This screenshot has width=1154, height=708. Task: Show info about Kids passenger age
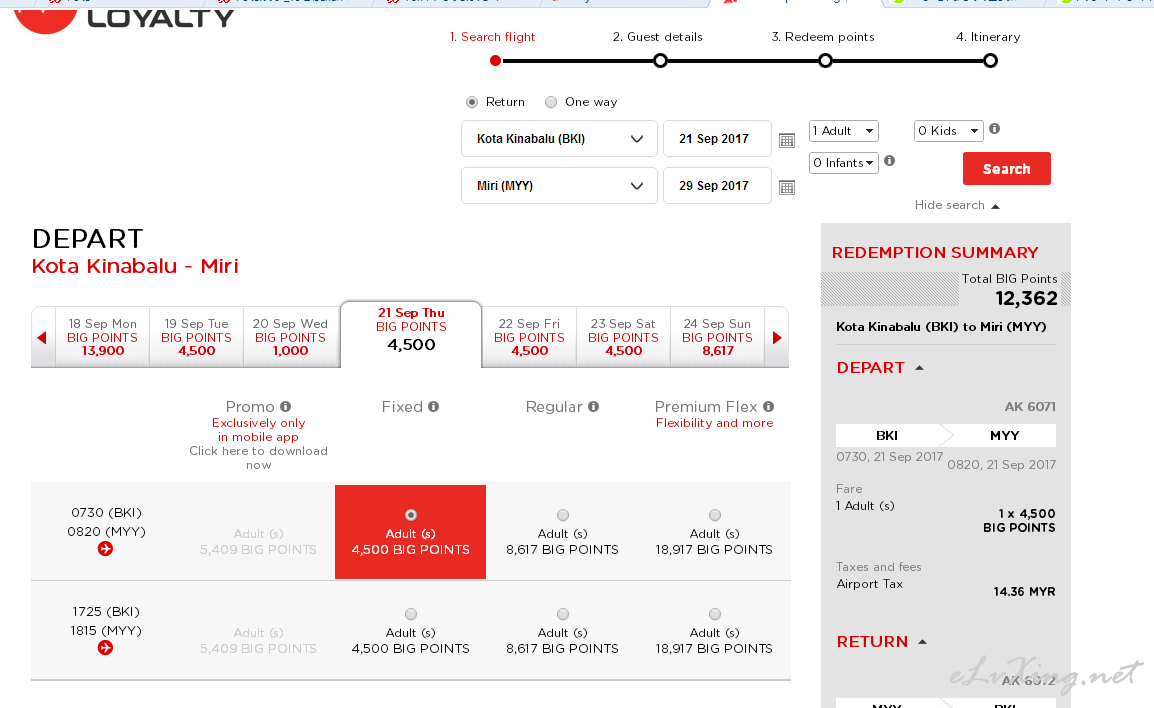(x=994, y=129)
